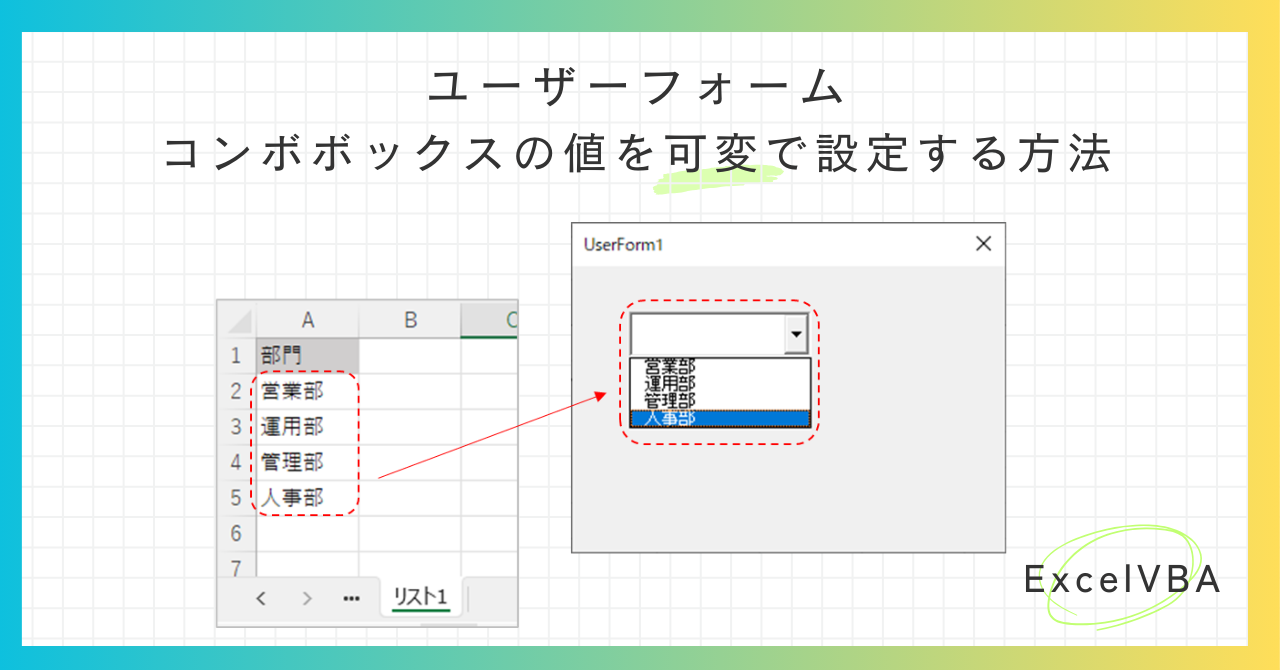Open the combo box dropdown arrow
1280x670 pixels.
point(796,335)
